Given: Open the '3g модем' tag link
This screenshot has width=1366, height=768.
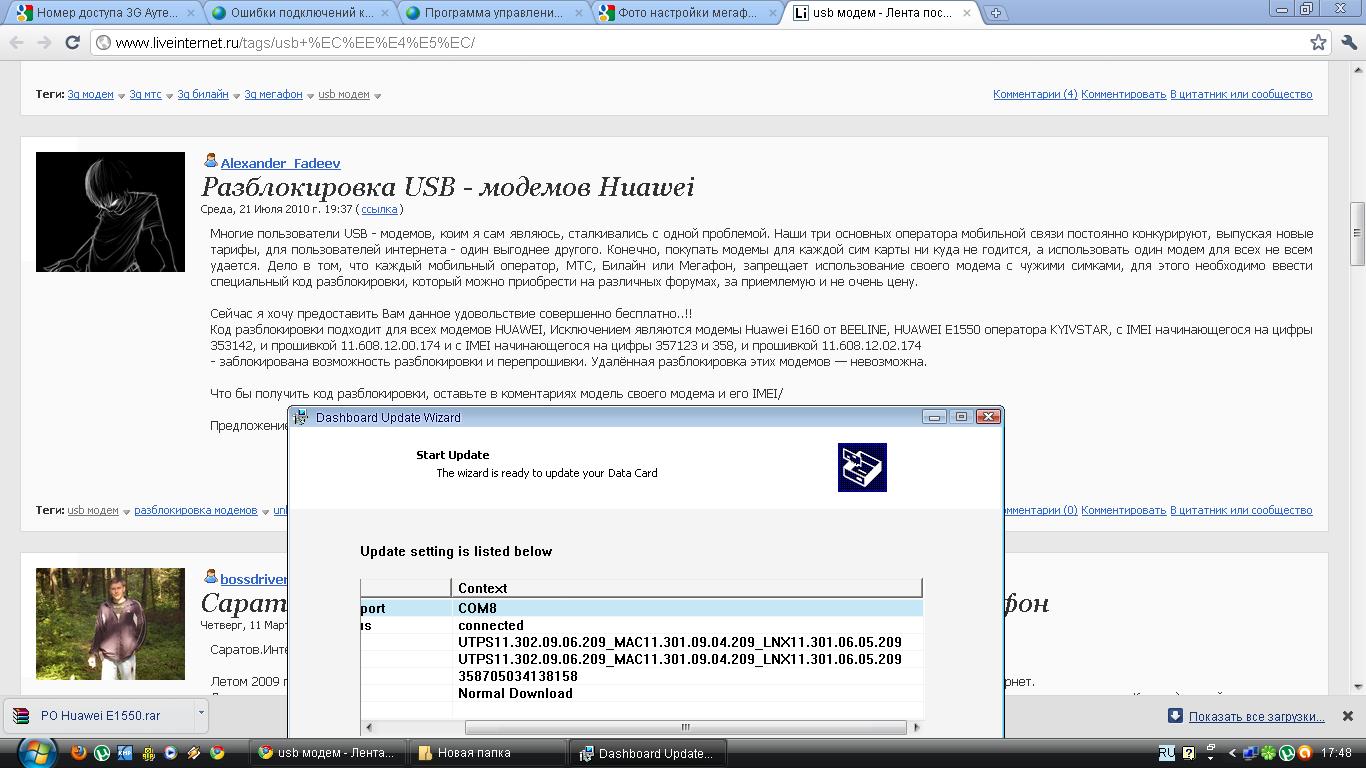Looking at the screenshot, I should 91,94.
